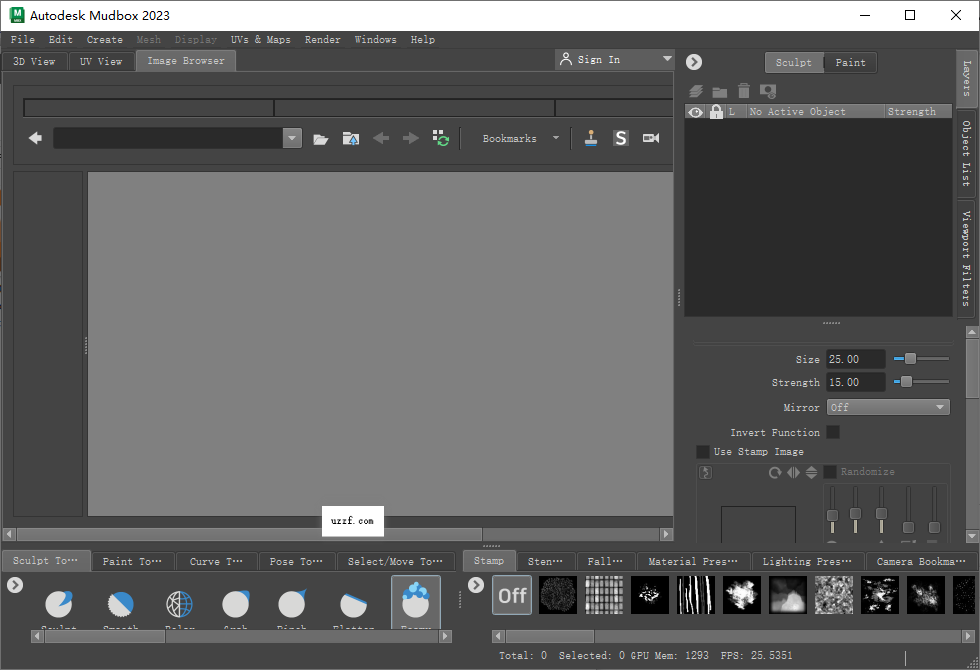Open the UVs & Maps menu
The width and height of the screenshot is (980, 670).
[261, 39]
